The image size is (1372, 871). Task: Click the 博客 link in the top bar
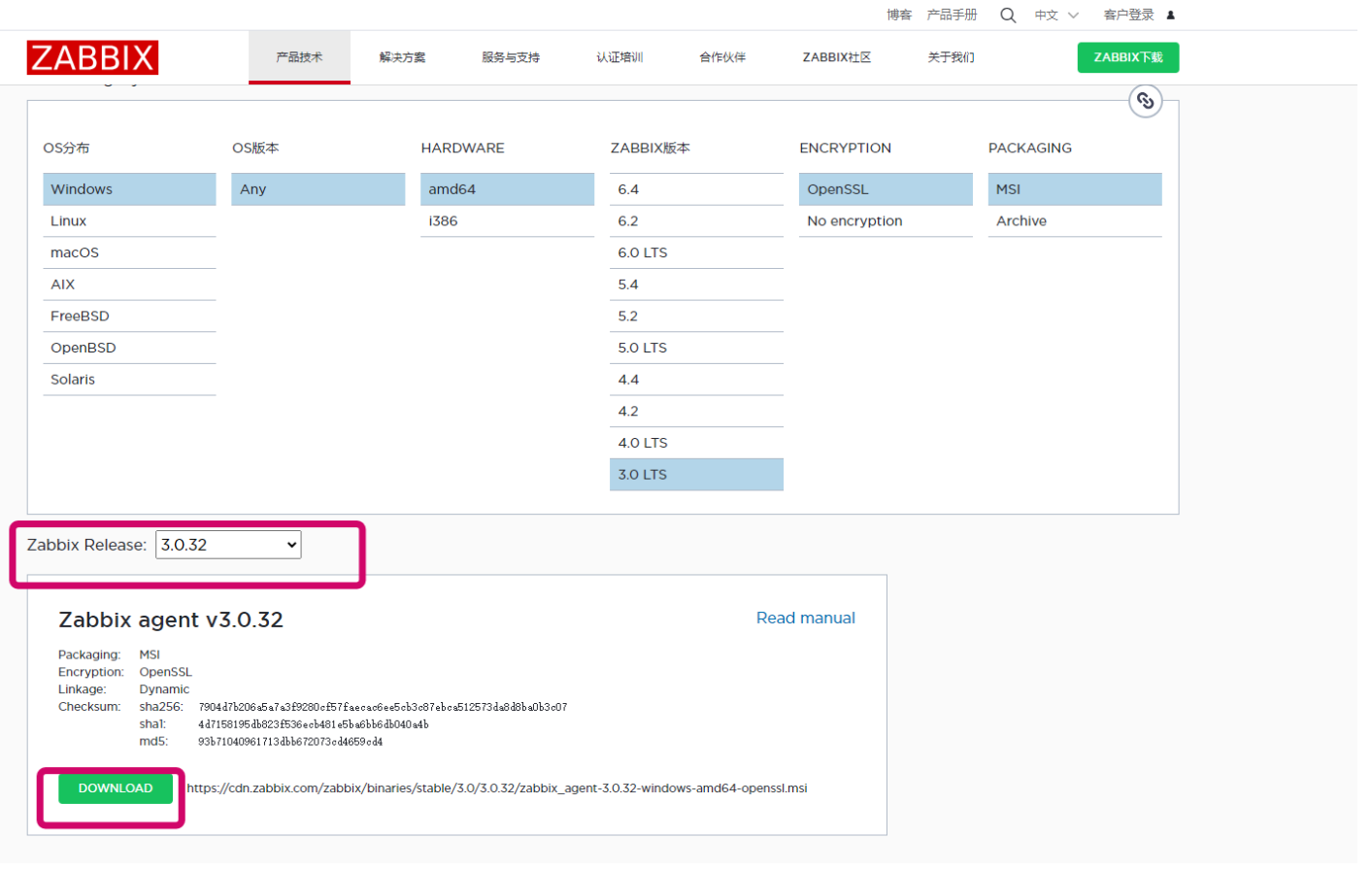898,15
